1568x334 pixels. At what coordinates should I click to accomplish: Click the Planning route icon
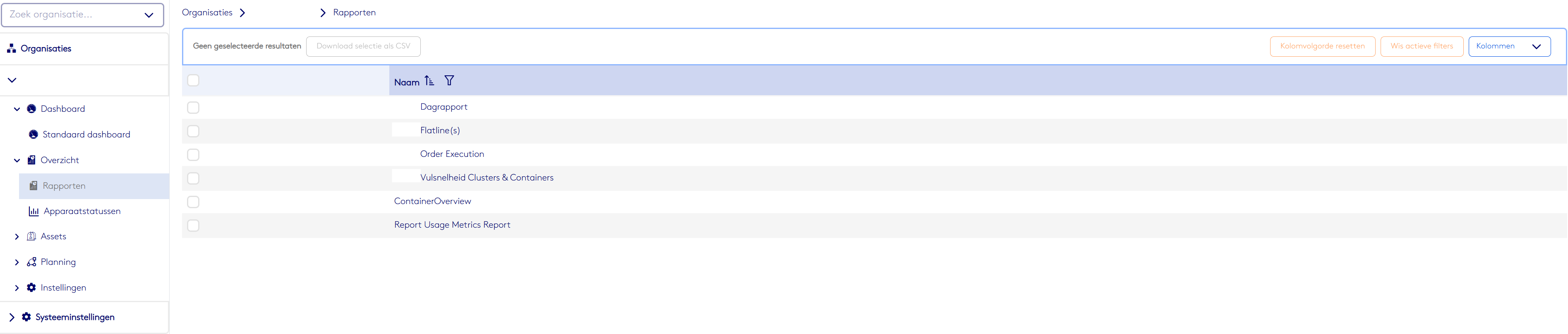tap(32, 262)
